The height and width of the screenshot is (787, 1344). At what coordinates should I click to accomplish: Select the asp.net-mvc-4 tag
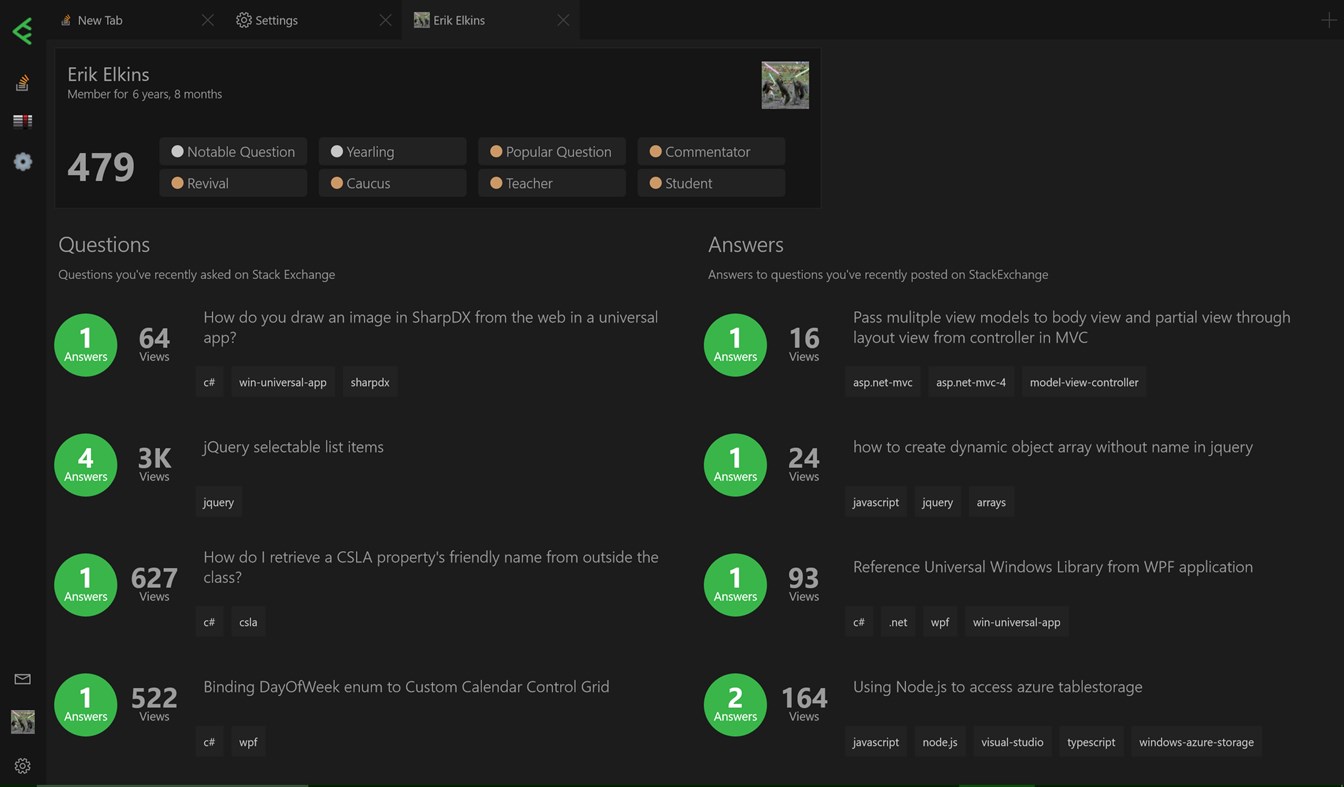pyautogui.click(x=970, y=382)
